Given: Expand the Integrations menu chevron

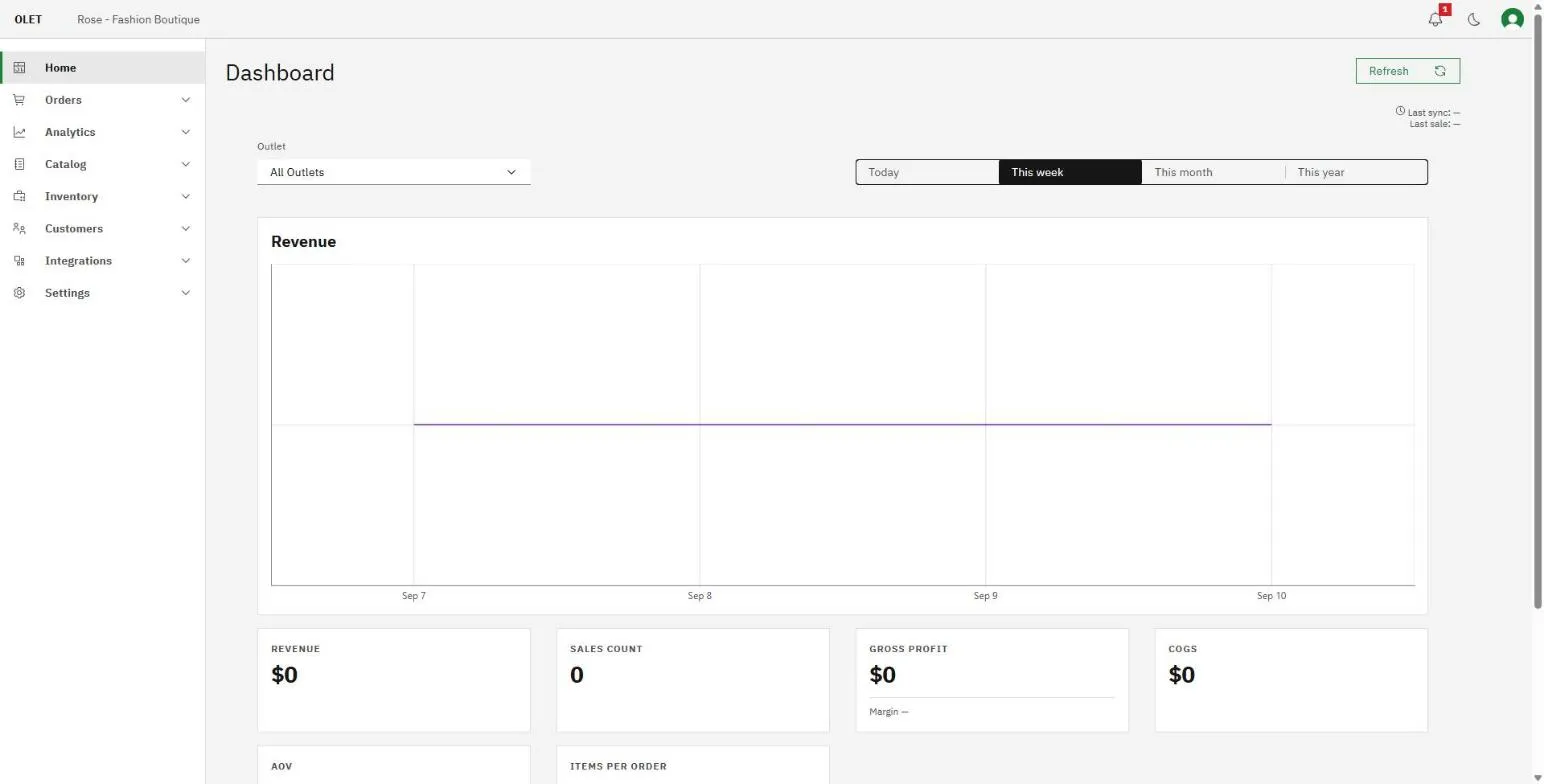Looking at the screenshot, I should (x=185, y=261).
